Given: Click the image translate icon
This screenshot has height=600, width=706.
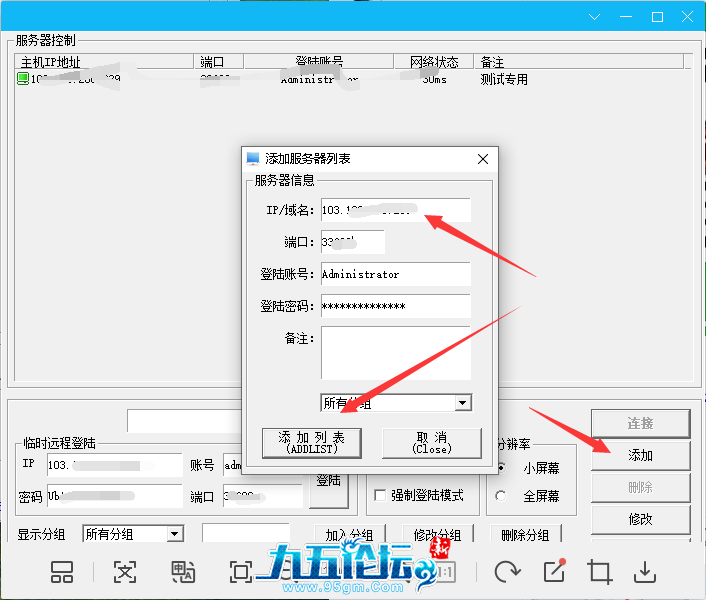Looking at the screenshot, I should click(x=183, y=571).
